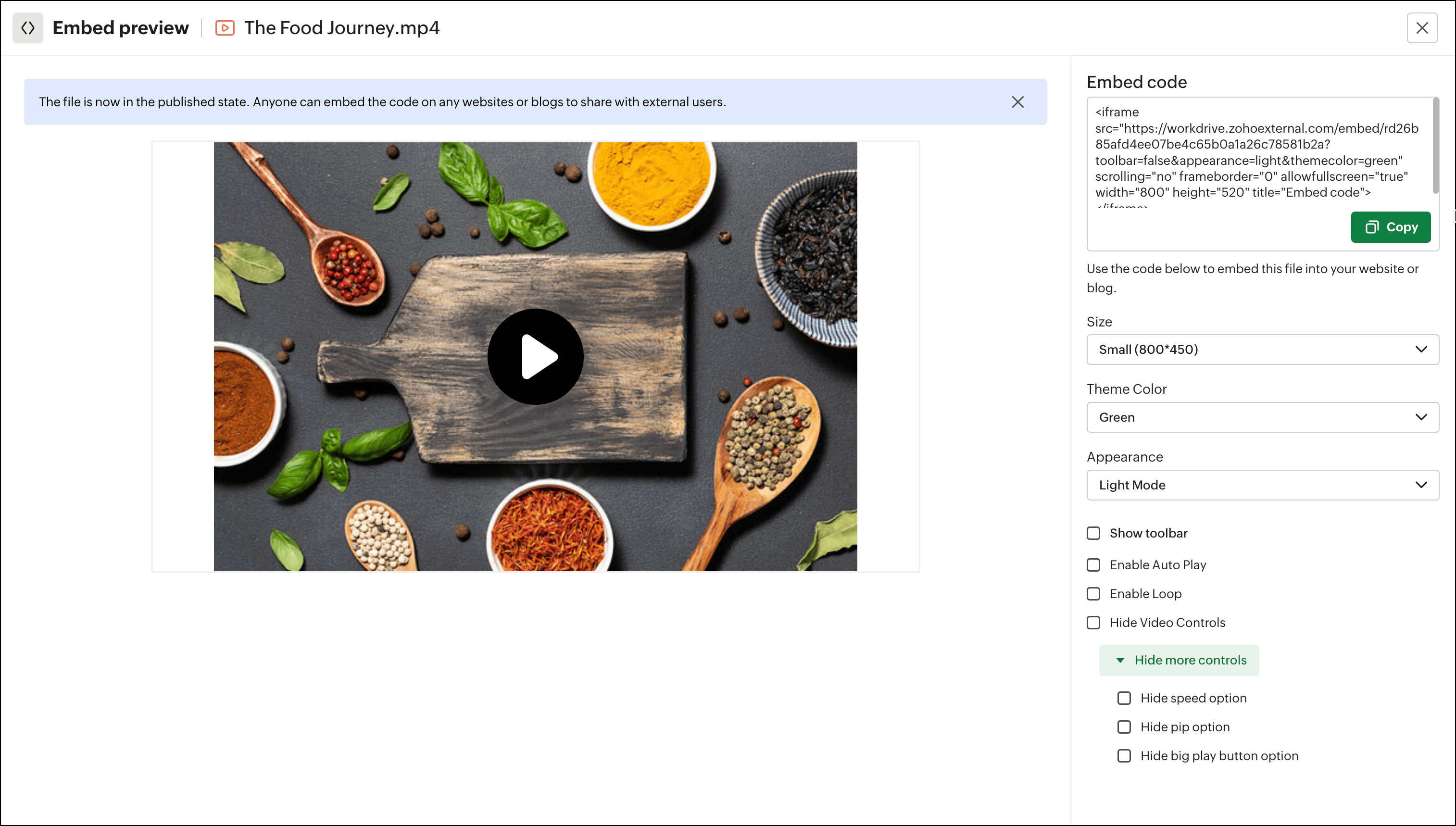Tick the Enable Loop checkbox
The width and height of the screenshot is (1456, 826).
click(x=1093, y=593)
